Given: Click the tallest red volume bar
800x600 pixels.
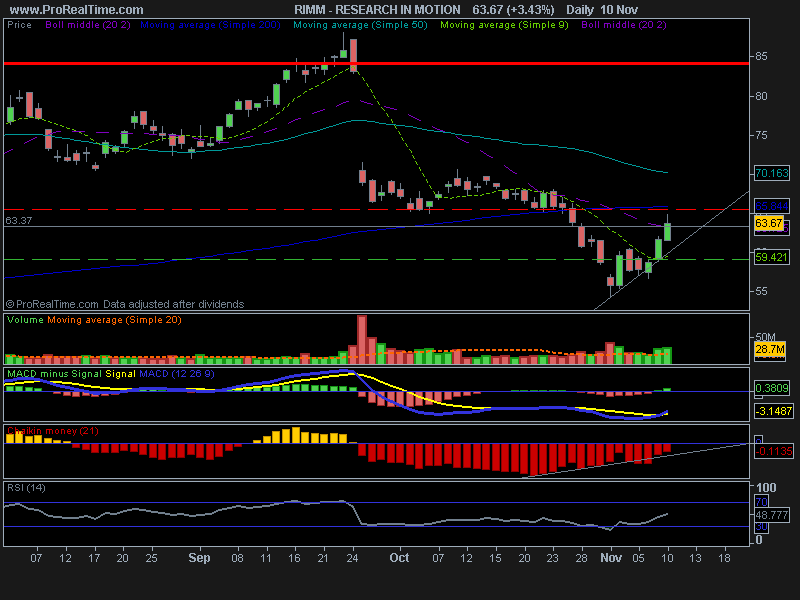Looking at the screenshot, I should coord(362,339).
